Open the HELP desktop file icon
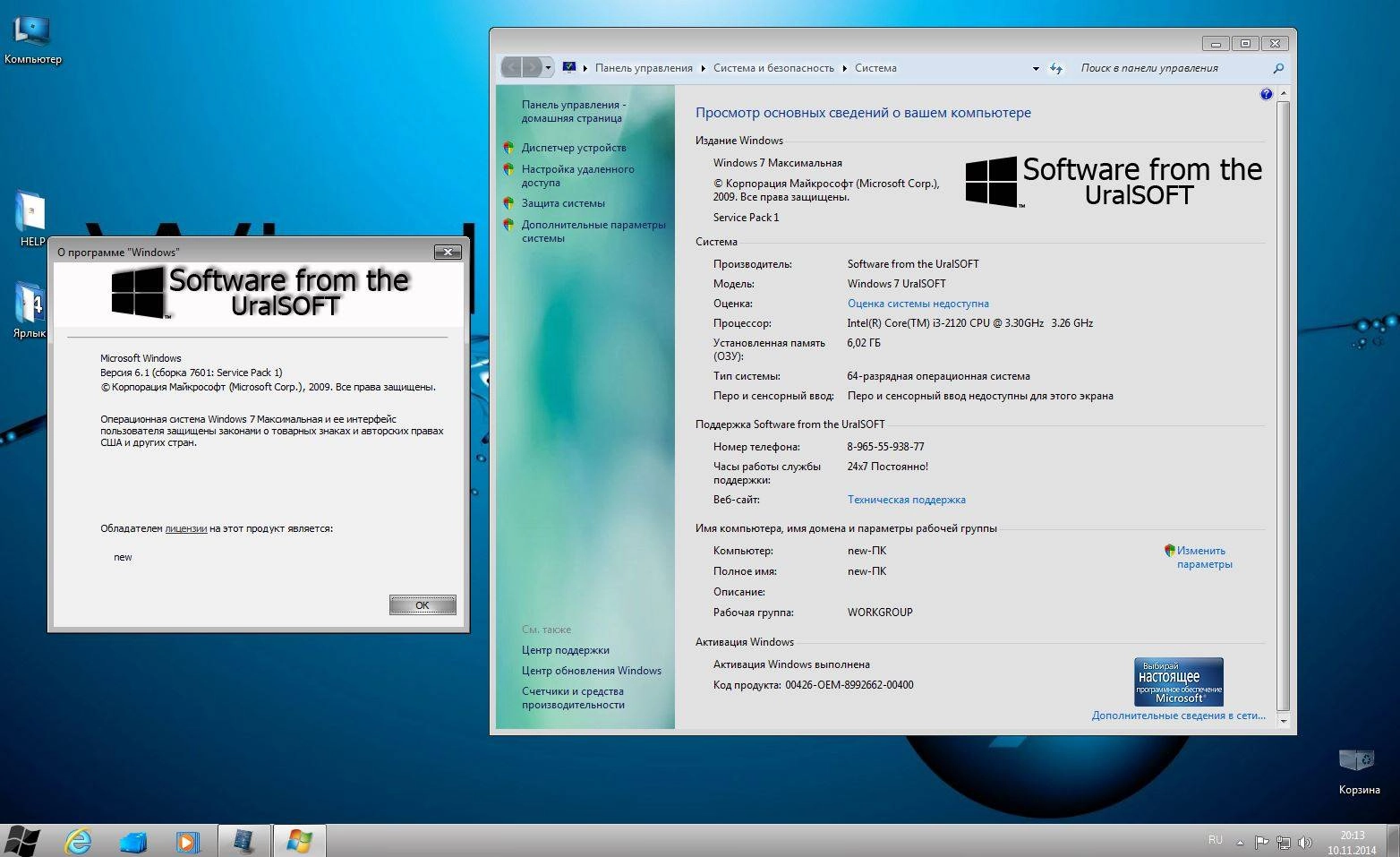This screenshot has height=857, width=1400. [31, 219]
